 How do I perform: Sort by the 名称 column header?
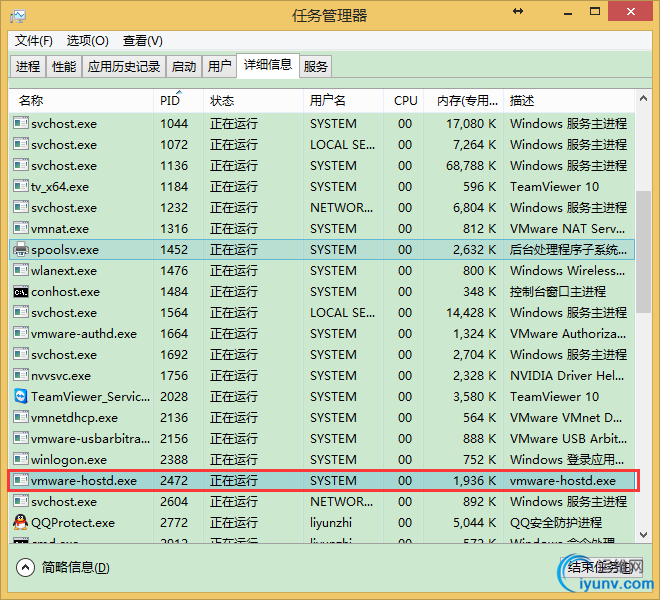coord(81,101)
